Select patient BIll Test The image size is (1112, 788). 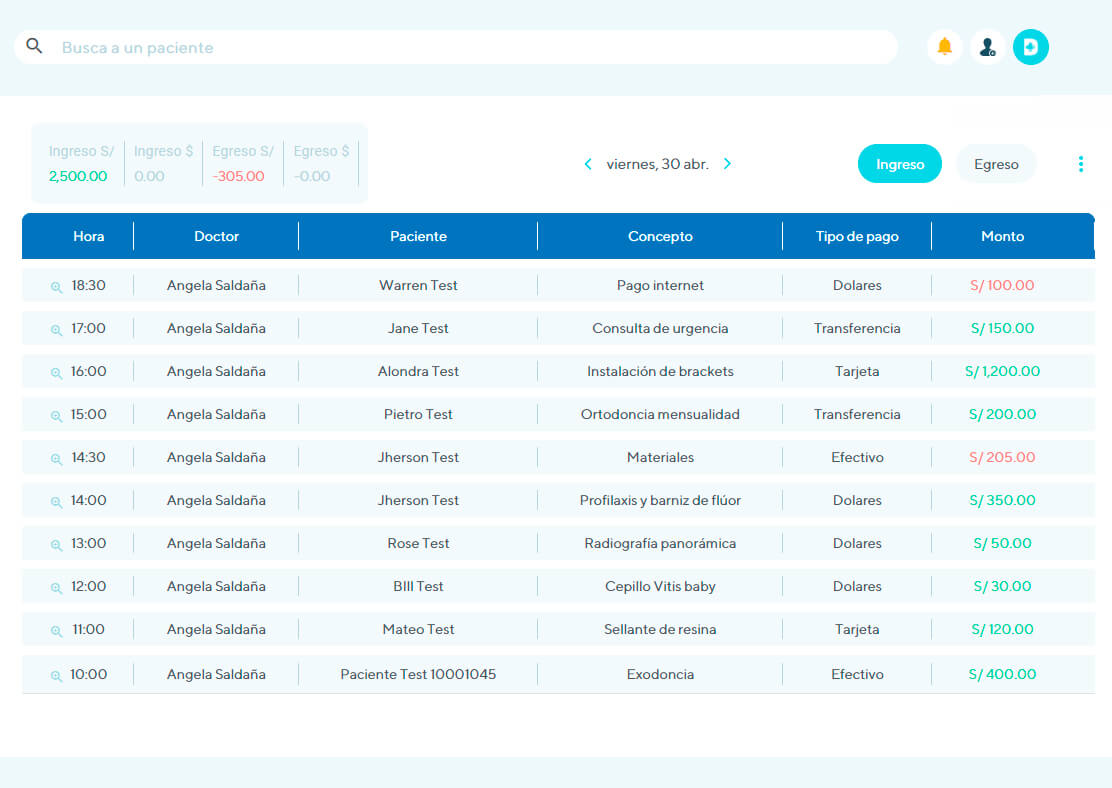point(418,587)
